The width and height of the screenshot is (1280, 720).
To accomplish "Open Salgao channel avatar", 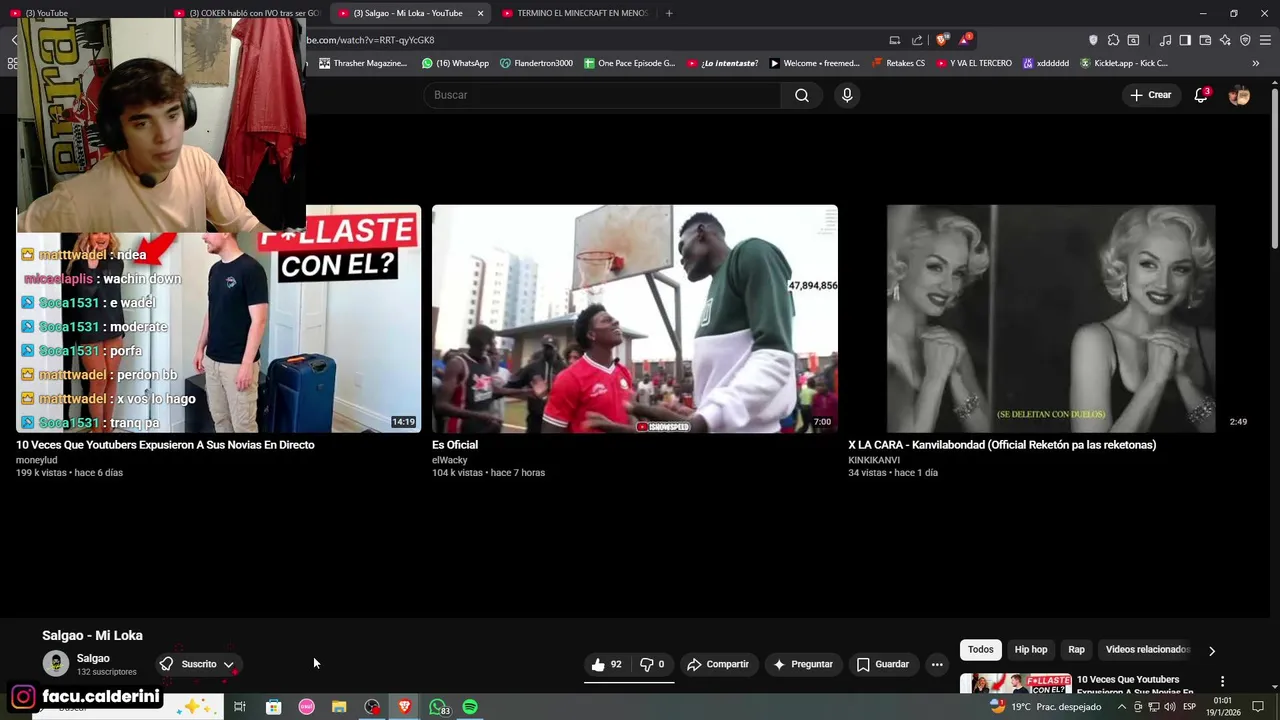I will click(x=56, y=663).
